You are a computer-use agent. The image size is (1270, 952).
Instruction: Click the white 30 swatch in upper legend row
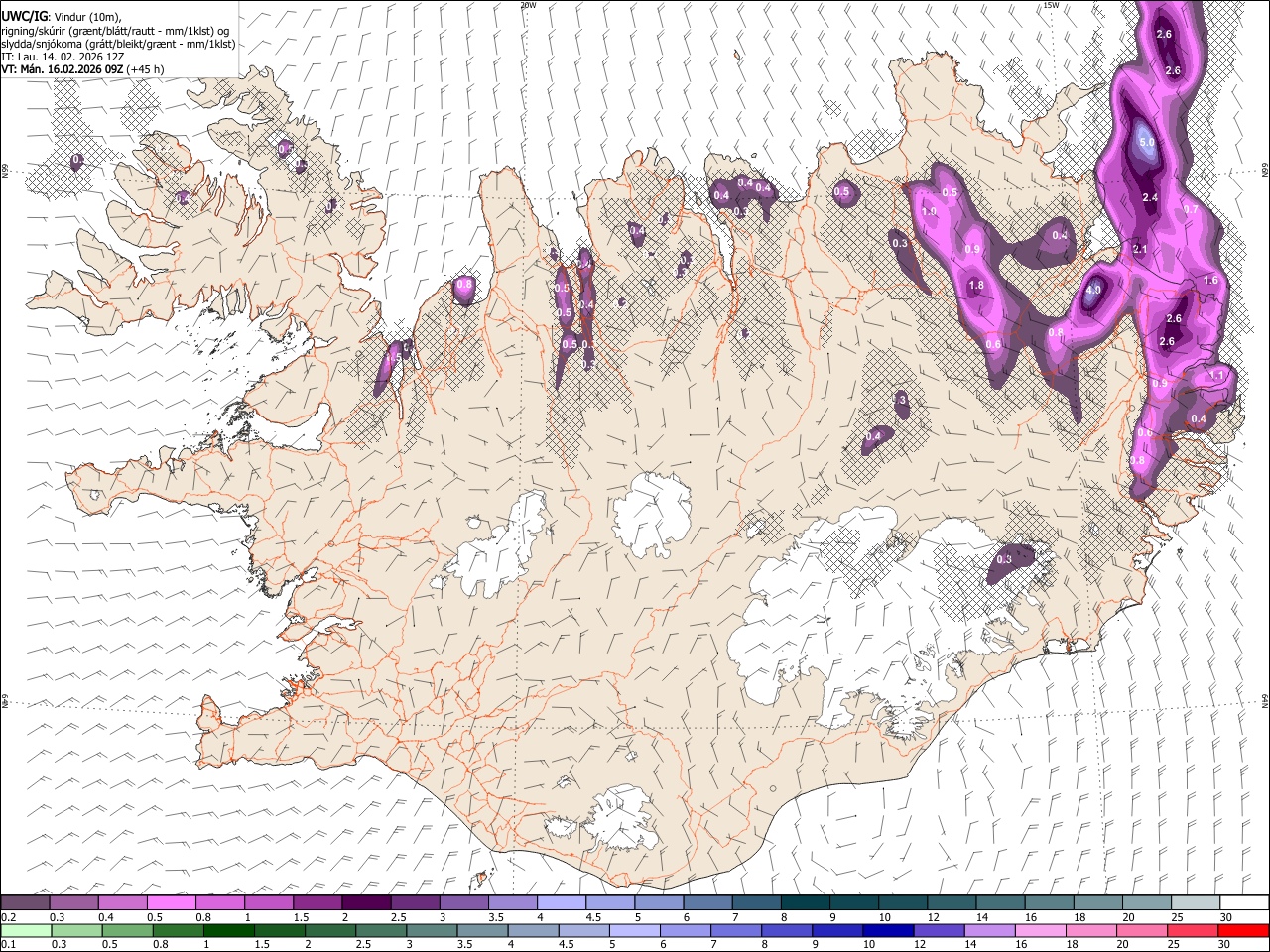pyautogui.click(x=1244, y=902)
